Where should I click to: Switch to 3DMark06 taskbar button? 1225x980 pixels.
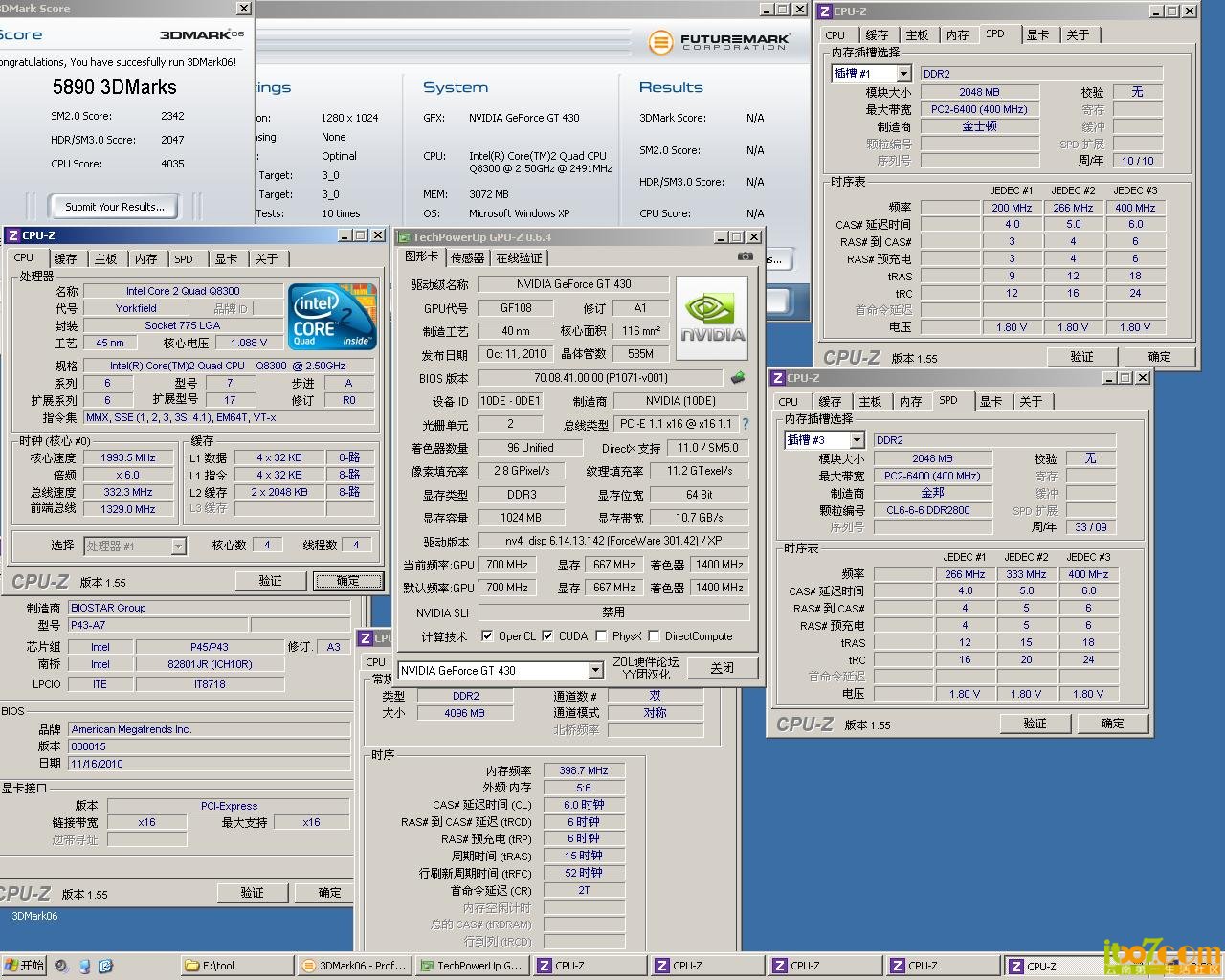[x=355, y=966]
